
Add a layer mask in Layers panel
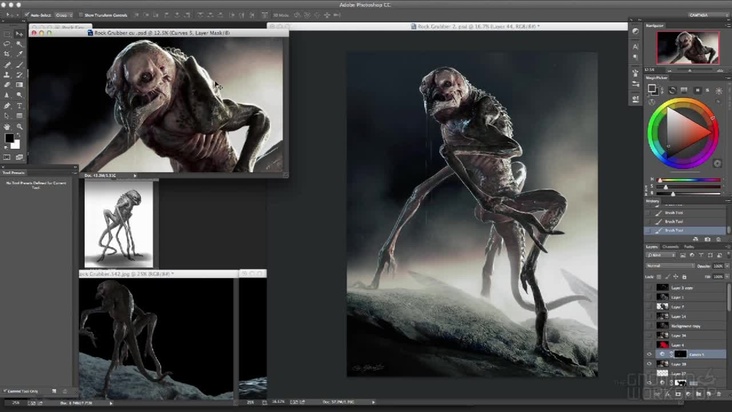[x=677, y=394]
